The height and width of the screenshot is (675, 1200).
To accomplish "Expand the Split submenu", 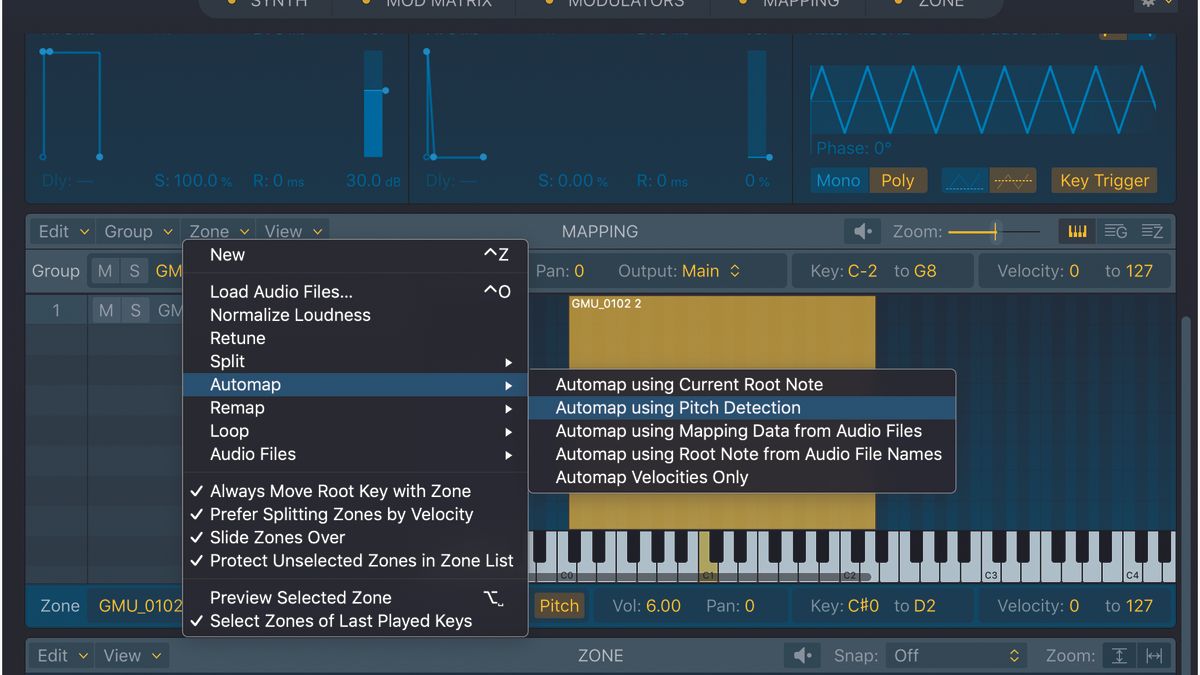I will 227,361.
